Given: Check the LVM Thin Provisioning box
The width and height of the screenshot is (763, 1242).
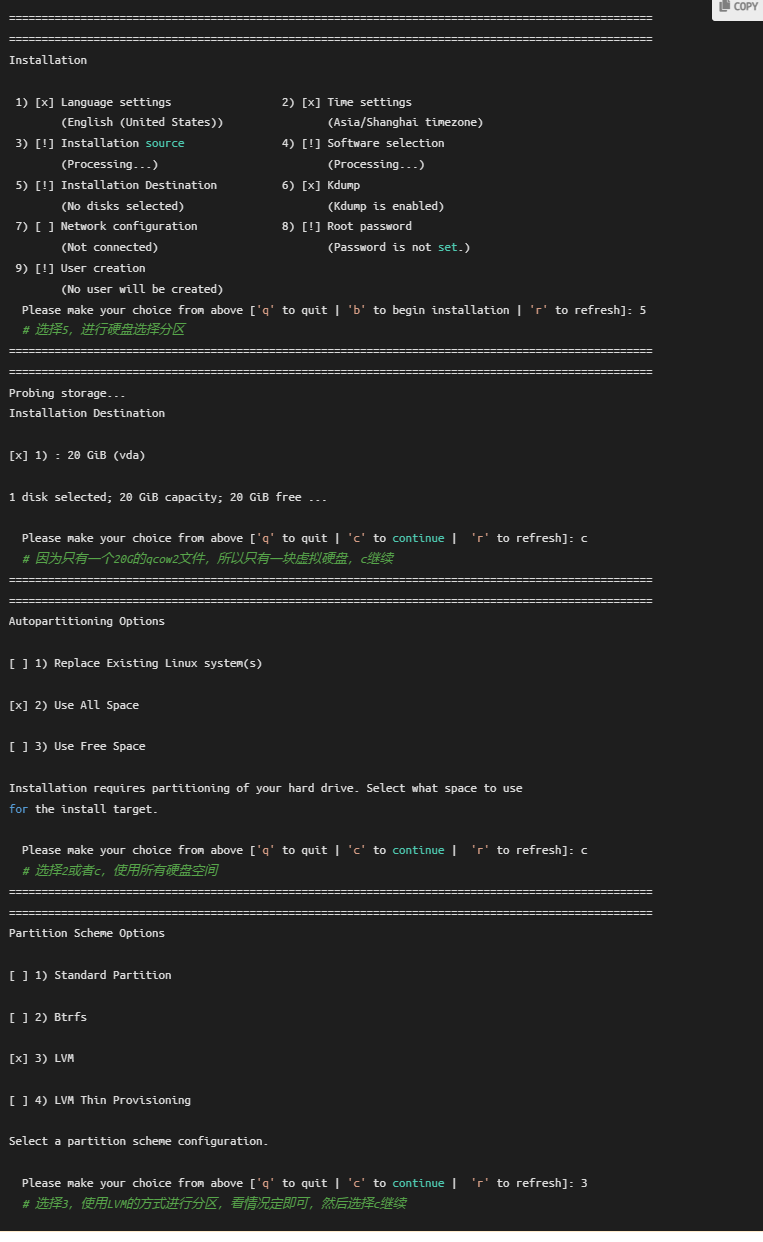Looking at the screenshot, I should (19, 1100).
